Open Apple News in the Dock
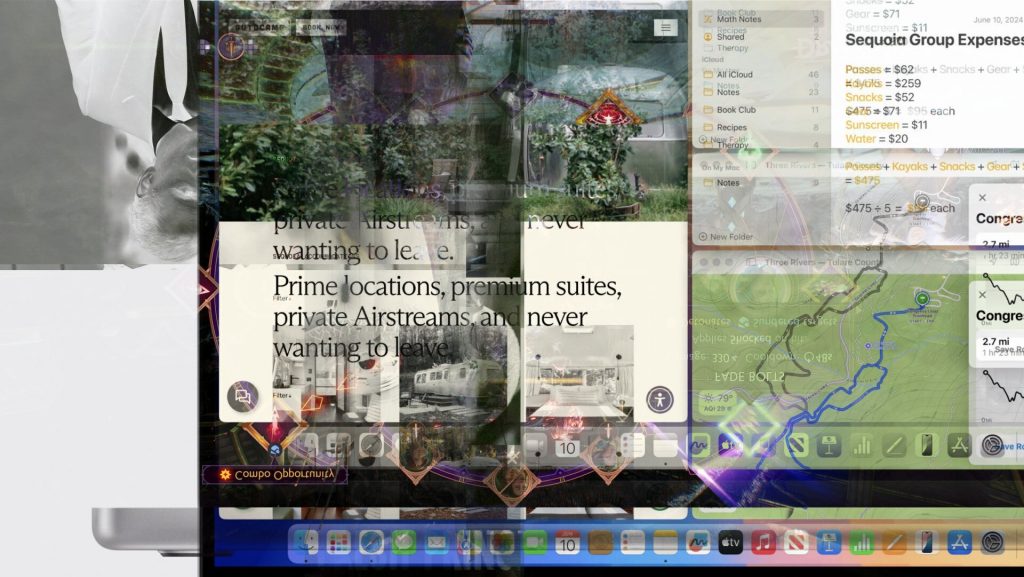The width and height of the screenshot is (1024, 577). (x=795, y=543)
